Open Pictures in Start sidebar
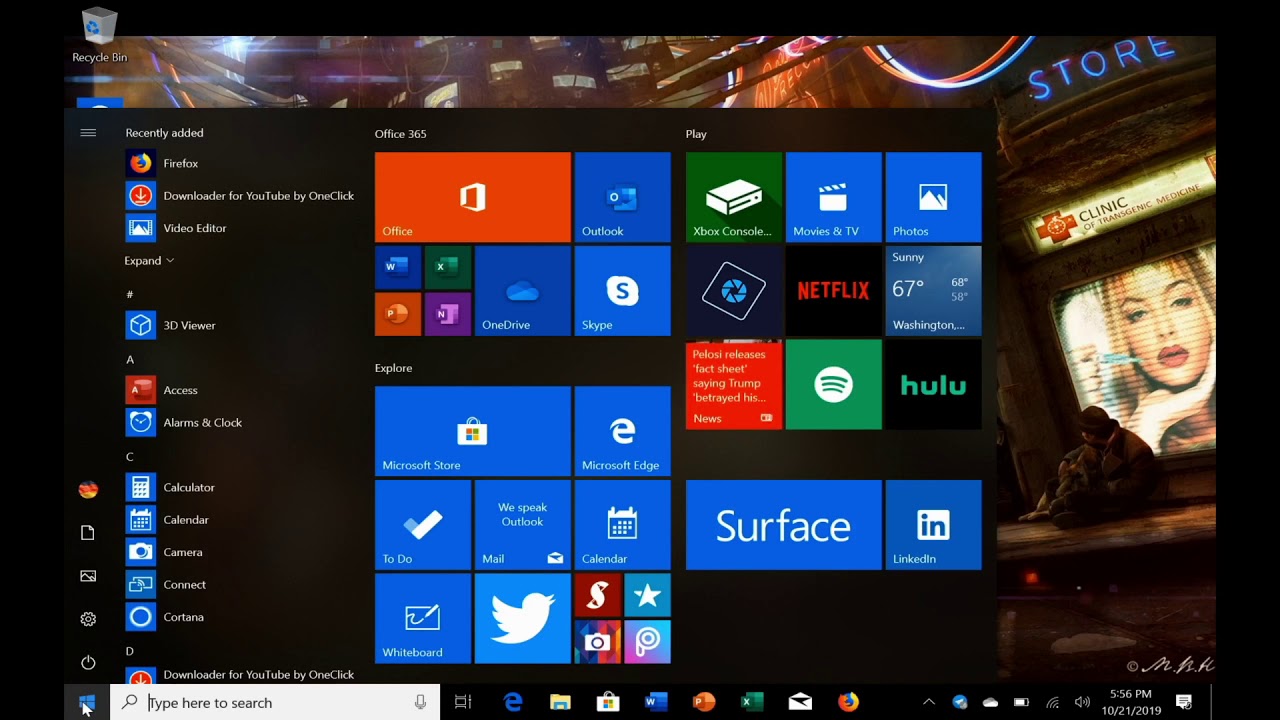 point(88,576)
